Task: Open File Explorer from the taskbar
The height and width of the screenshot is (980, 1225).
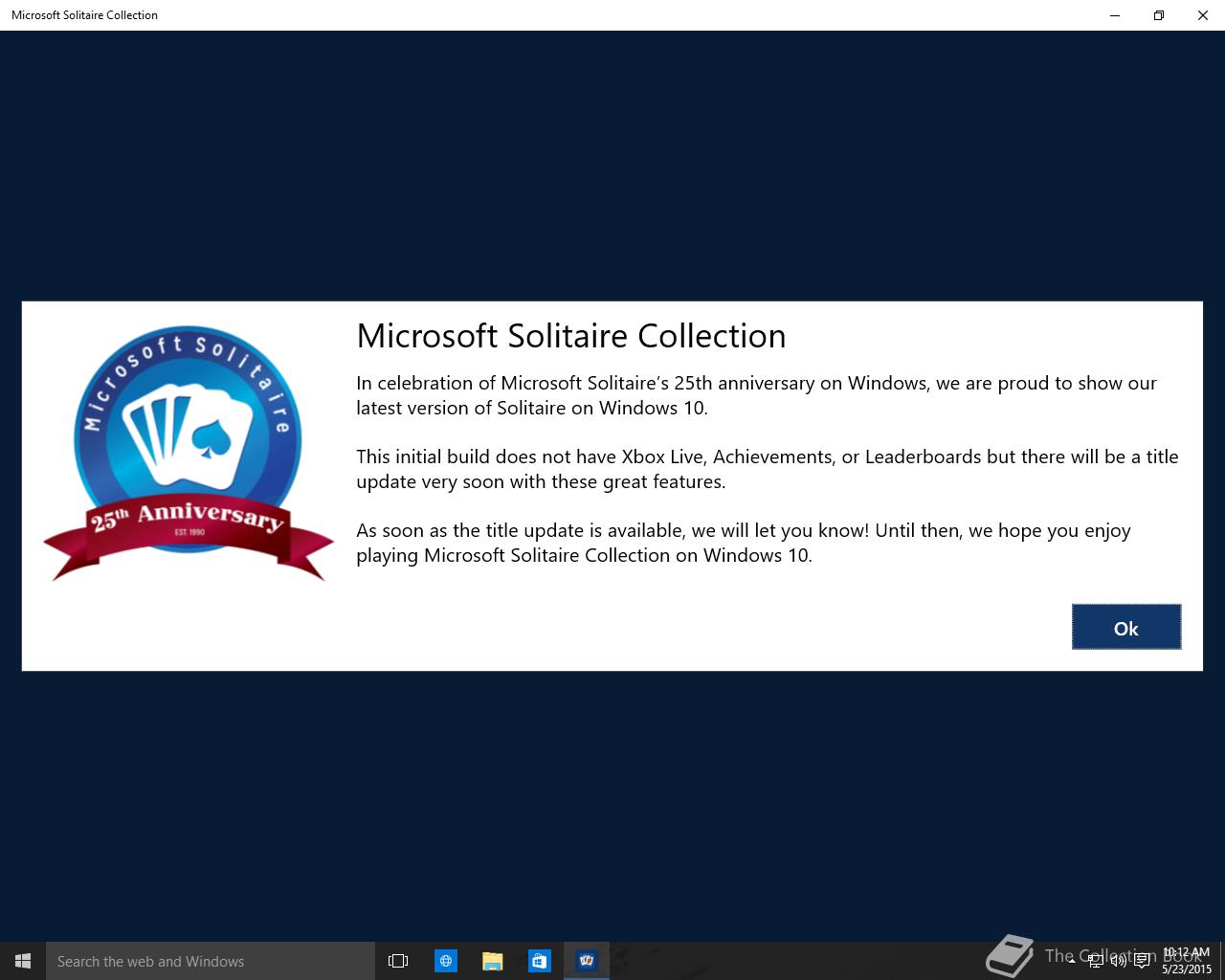Action: 492,961
